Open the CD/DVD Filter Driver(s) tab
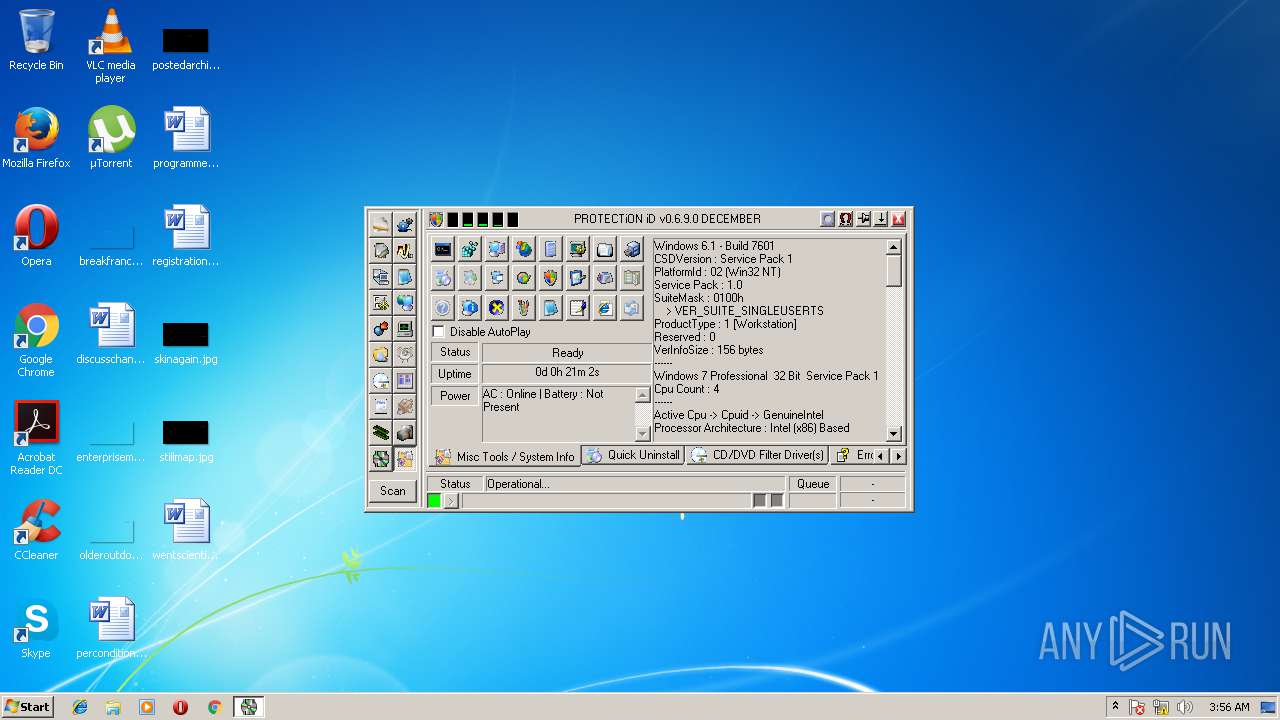Image resolution: width=1280 pixels, height=720 pixels. point(758,455)
